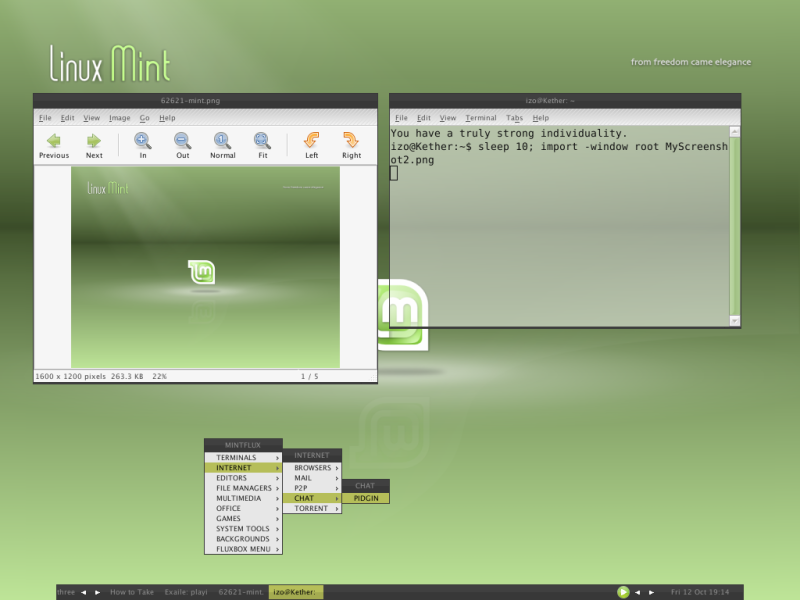The width and height of the screenshot is (800, 600).
Task: Open View menu in image viewer
Action: (91, 118)
